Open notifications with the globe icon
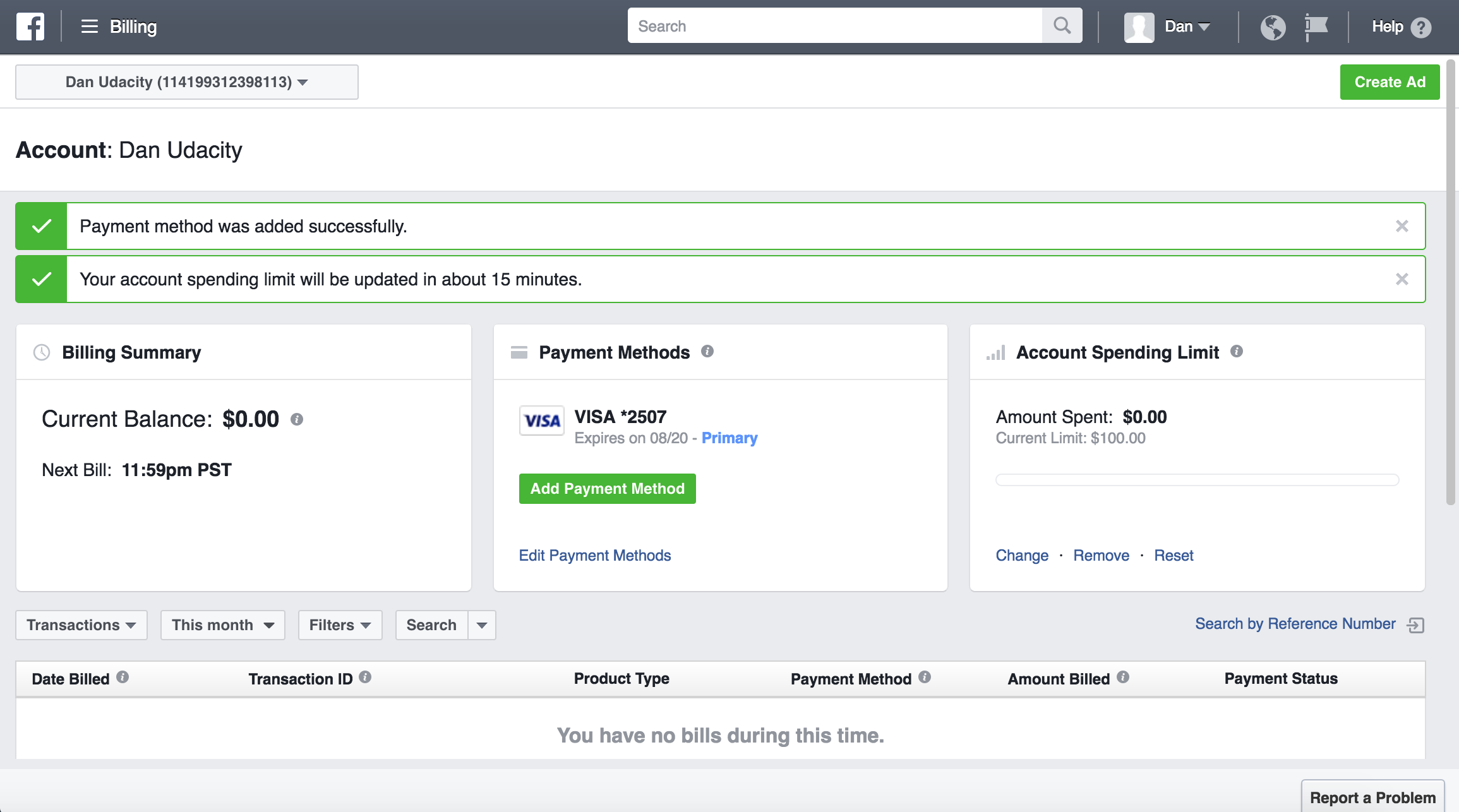 [x=1273, y=27]
